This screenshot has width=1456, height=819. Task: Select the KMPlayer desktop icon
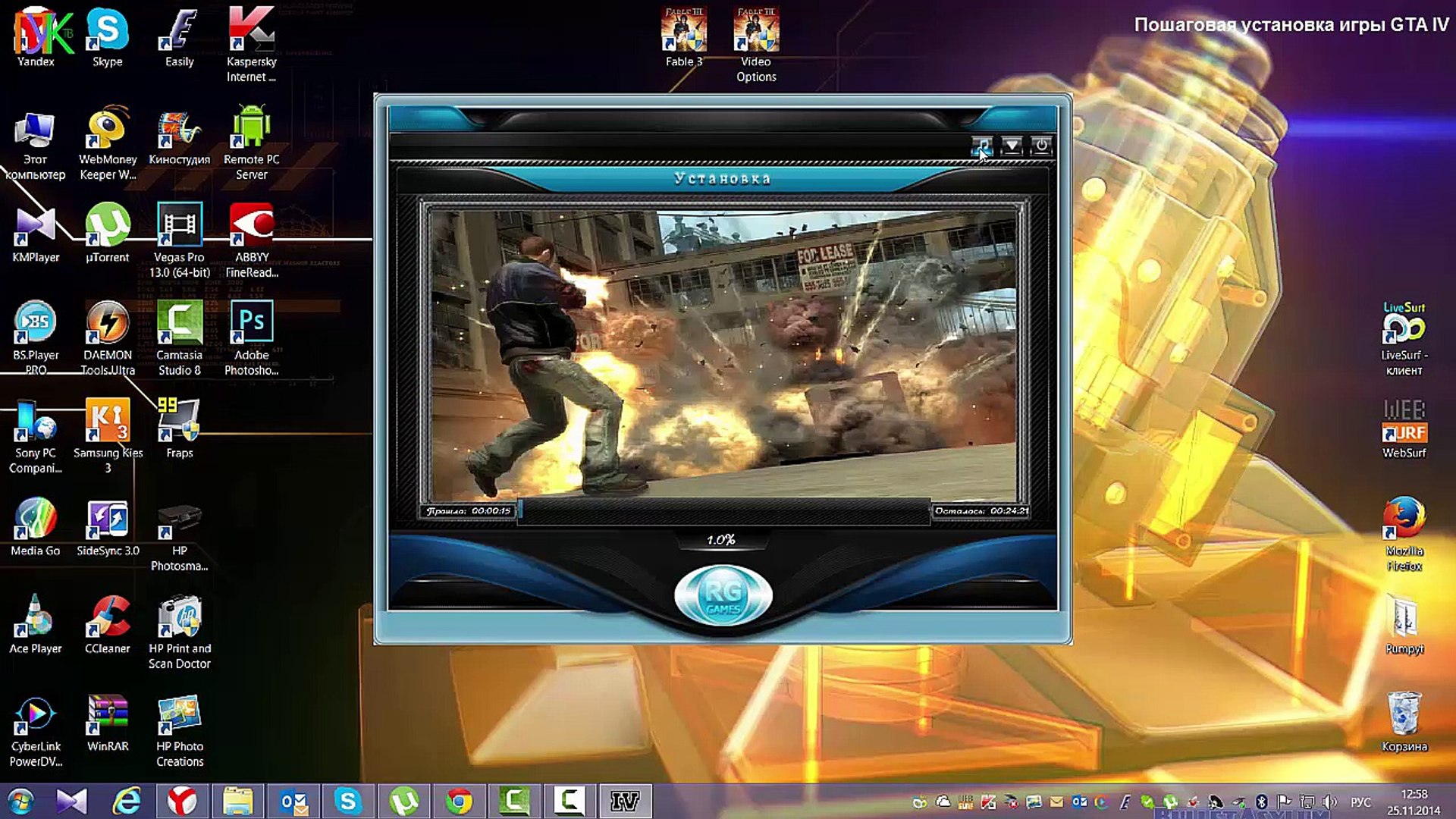(36, 235)
